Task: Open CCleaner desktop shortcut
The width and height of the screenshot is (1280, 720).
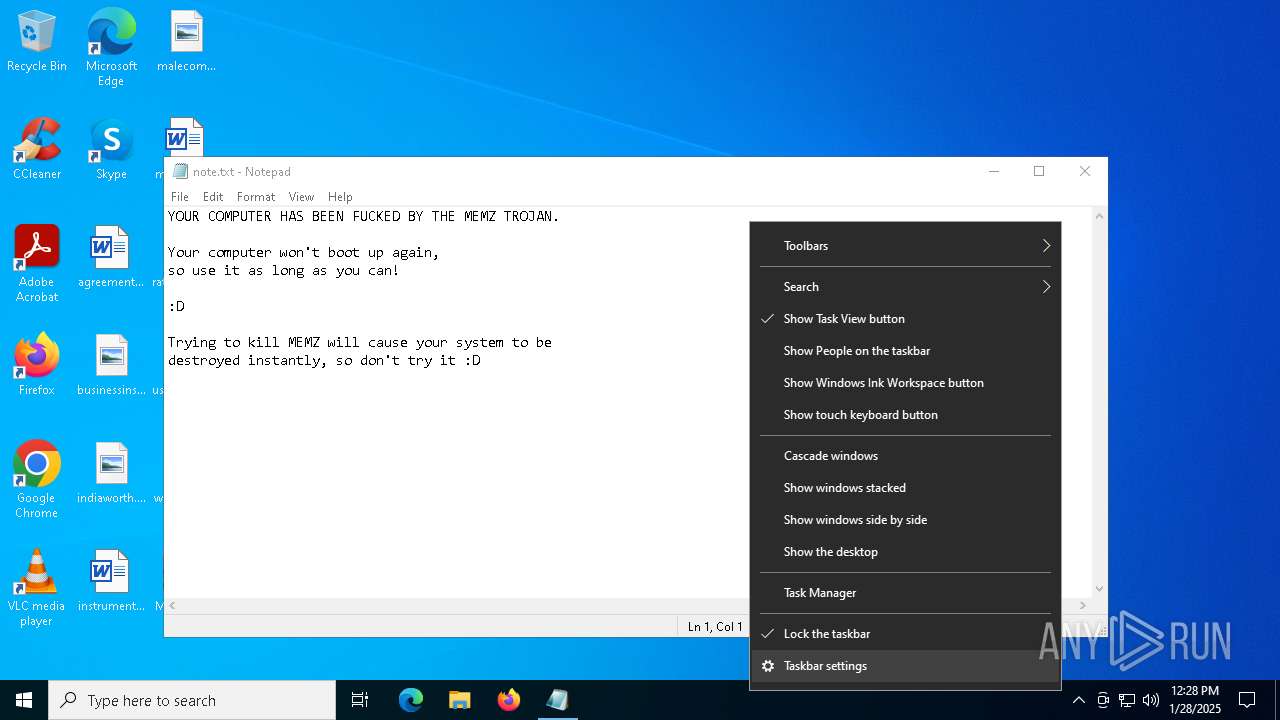Action: [37, 150]
